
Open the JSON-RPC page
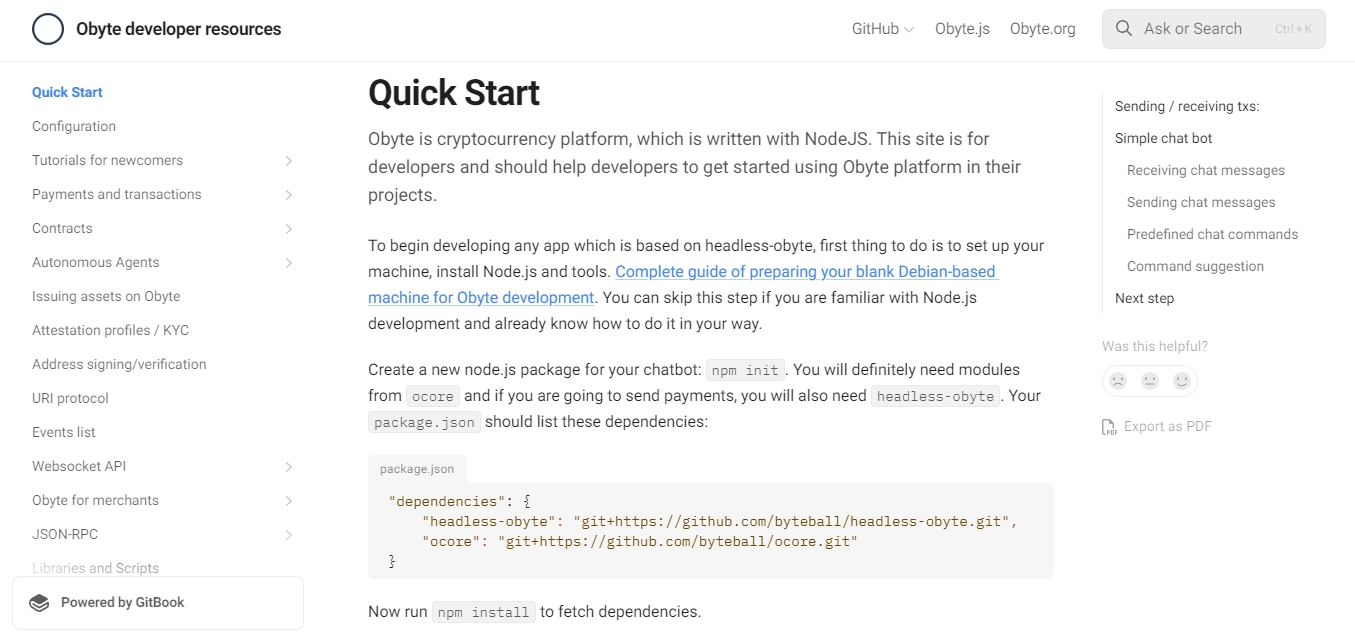tap(65, 534)
